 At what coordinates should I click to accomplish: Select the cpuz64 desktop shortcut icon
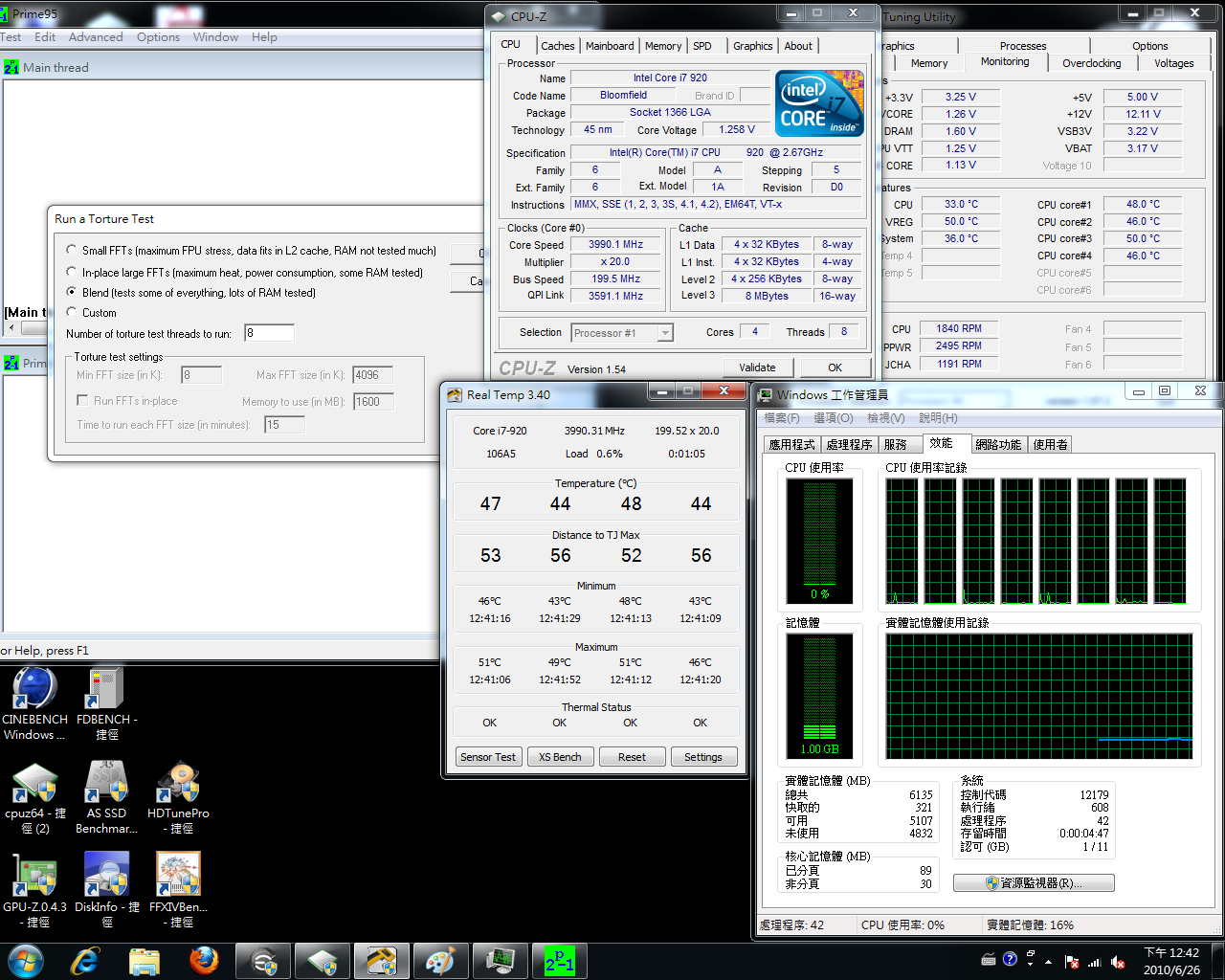coord(35,797)
